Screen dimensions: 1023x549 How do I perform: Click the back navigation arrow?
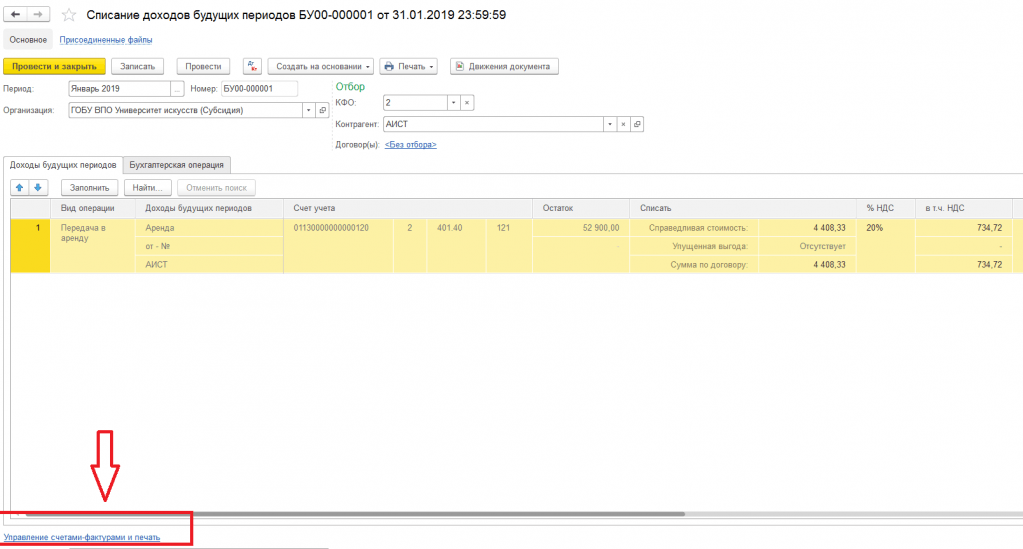point(15,15)
